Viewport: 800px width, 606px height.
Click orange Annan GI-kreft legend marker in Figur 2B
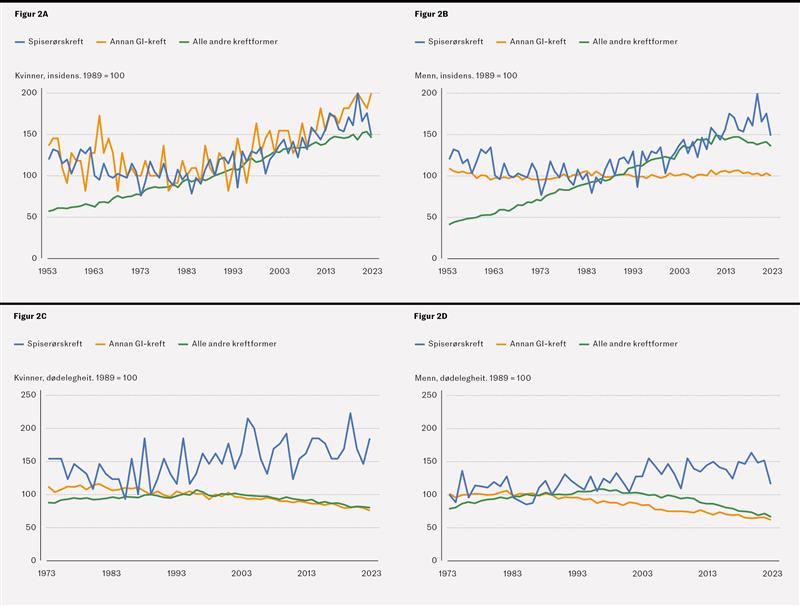[x=500, y=42]
